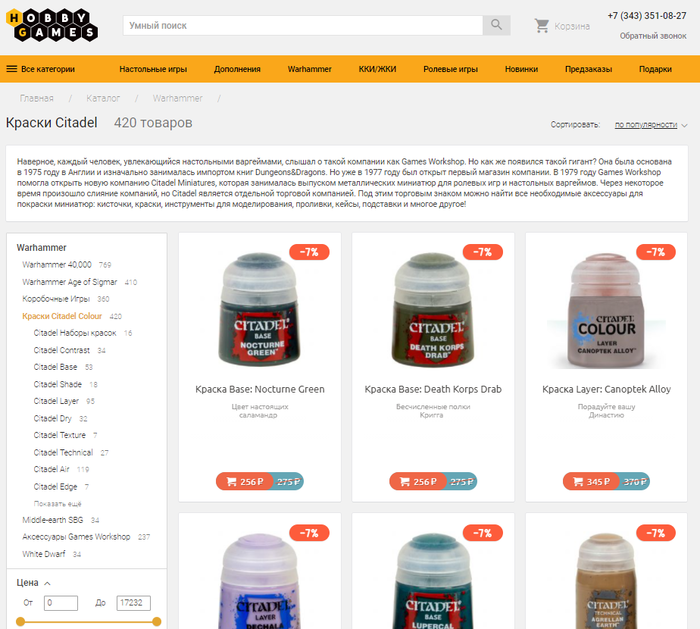Image resolution: width=700 pixels, height=629 pixels.
Task: Click the search magnifier icon
Action: coord(496,25)
